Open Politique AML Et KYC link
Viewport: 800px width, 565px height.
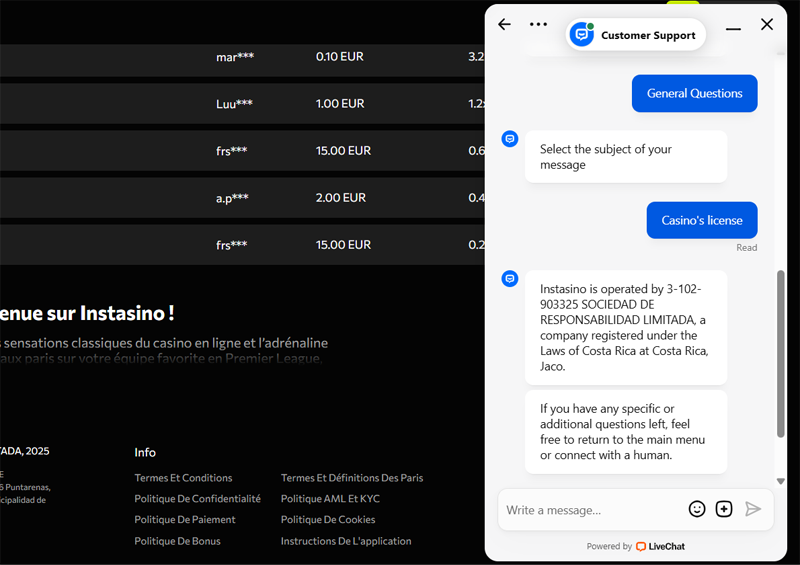point(330,499)
